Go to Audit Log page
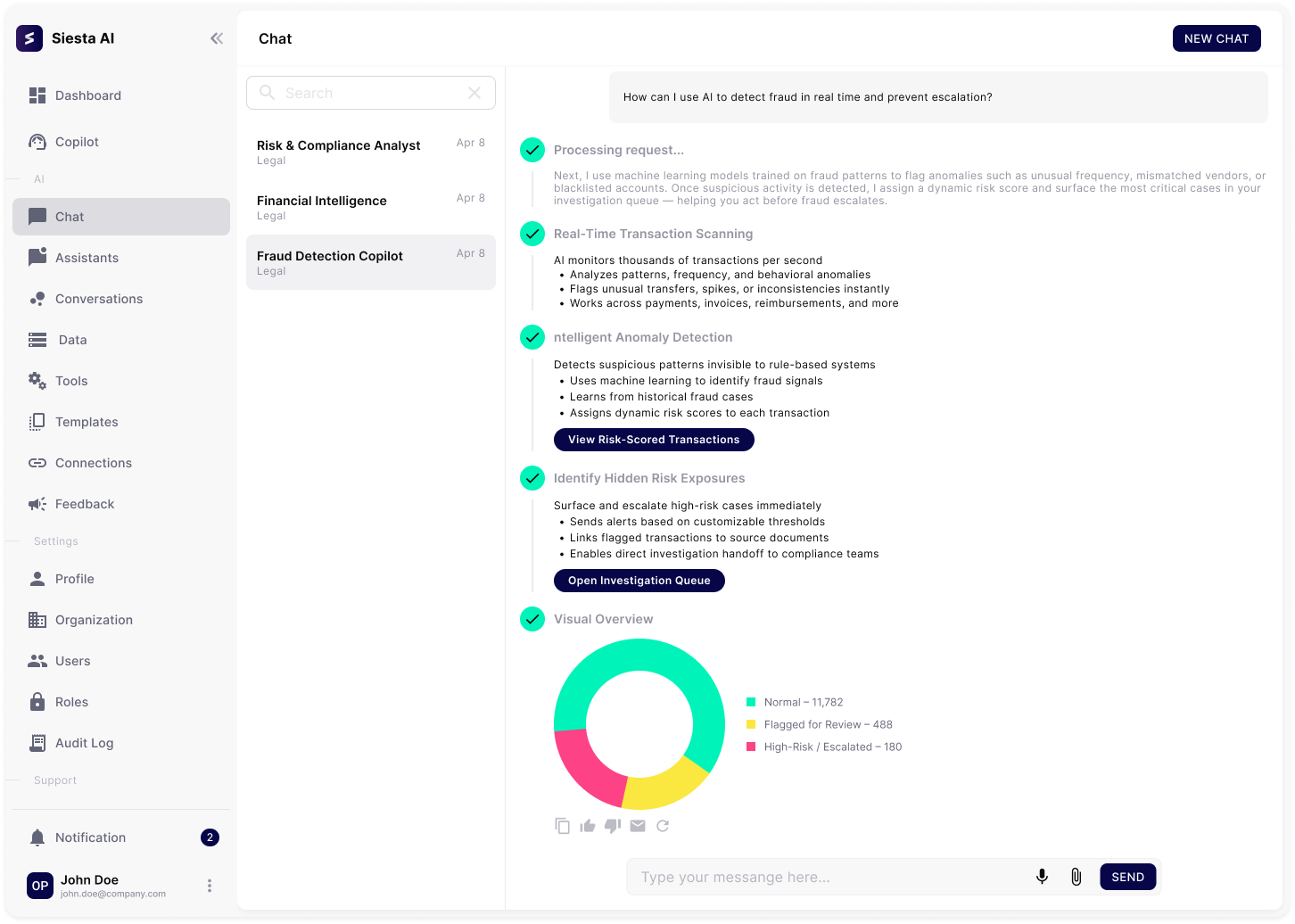The width and height of the screenshot is (1295, 924). [x=84, y=743]
